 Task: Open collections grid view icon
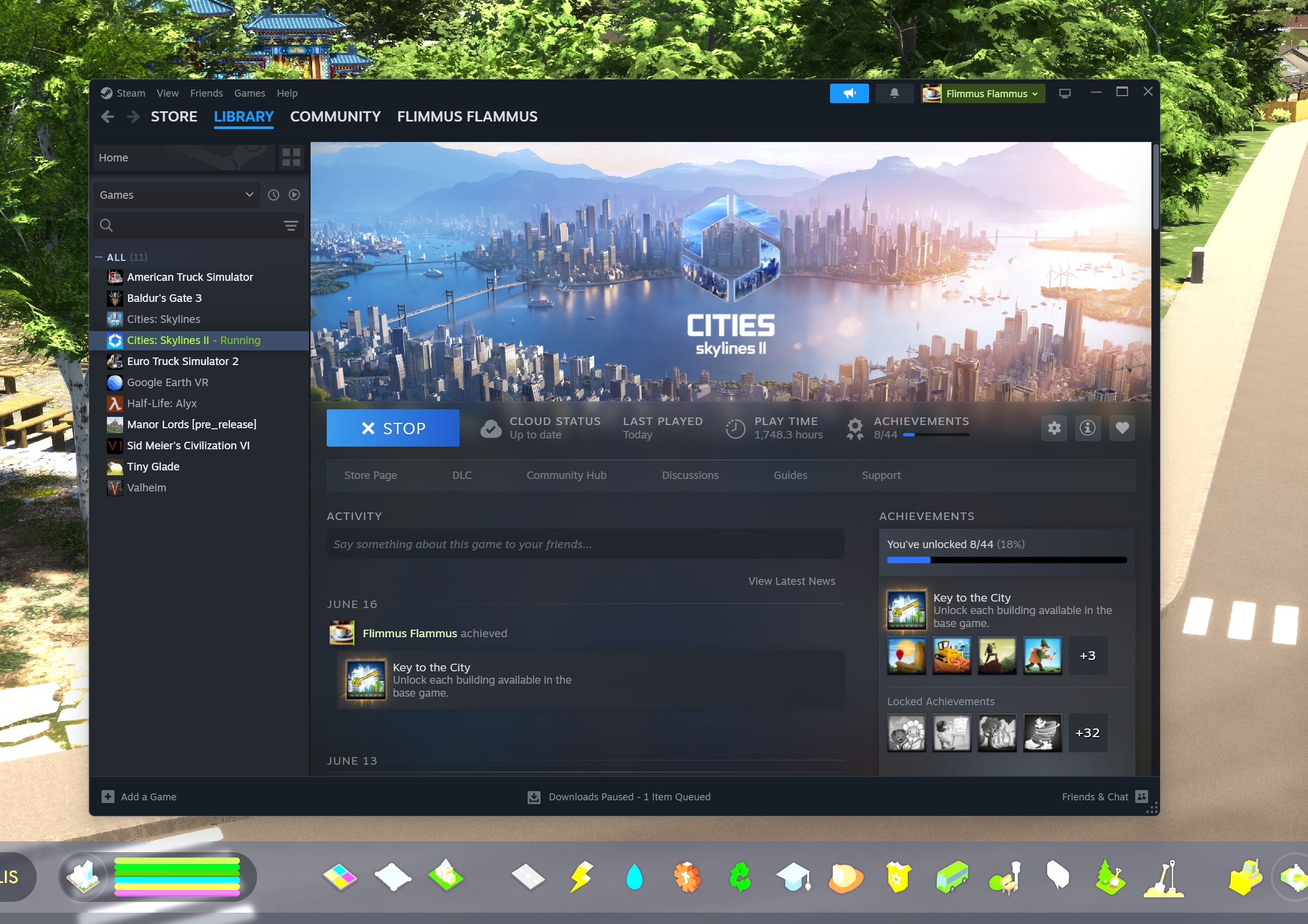pyautogui.click(x=291, y=158)
